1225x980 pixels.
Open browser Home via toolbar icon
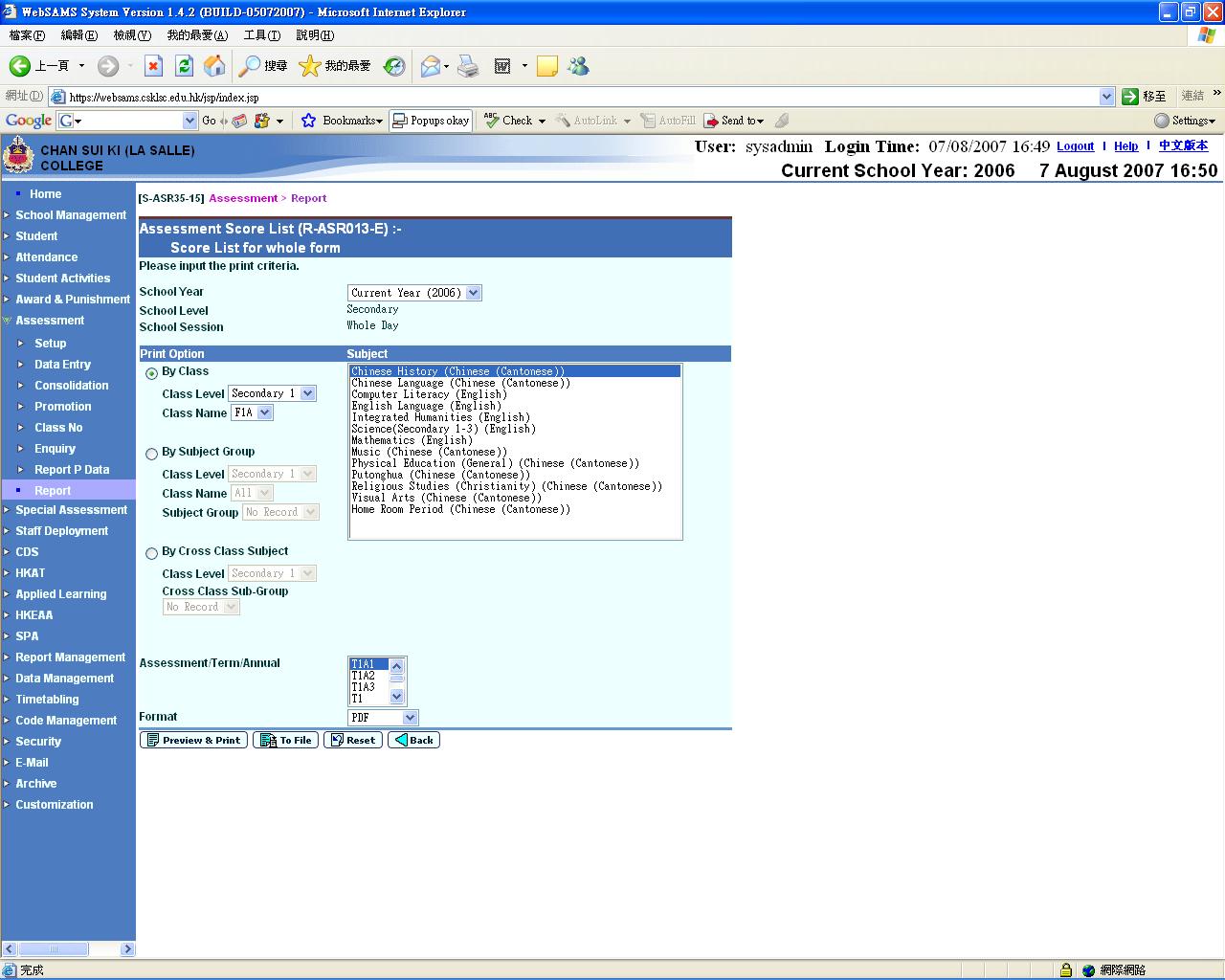point(214,66)
